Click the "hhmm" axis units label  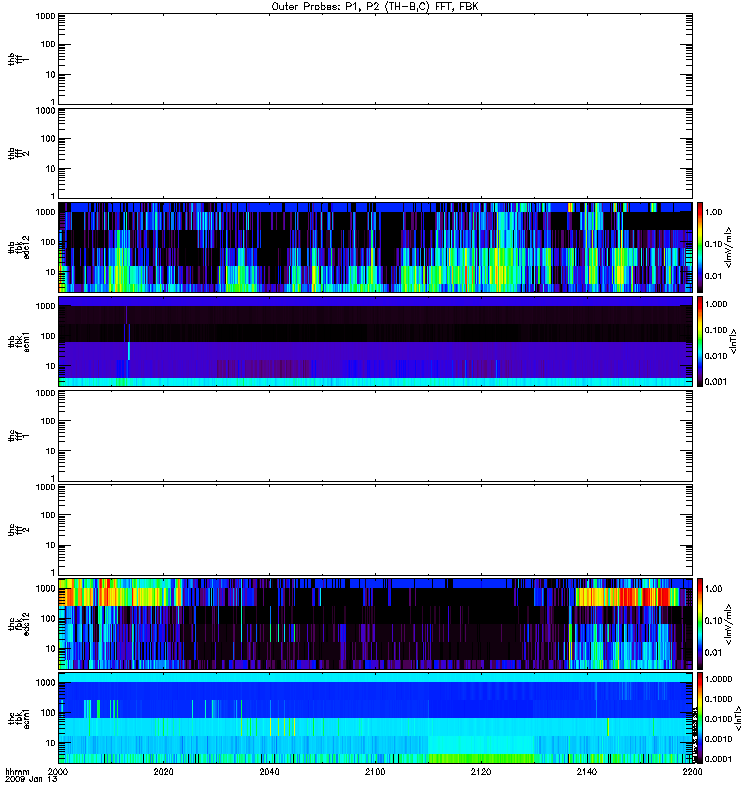17,771
